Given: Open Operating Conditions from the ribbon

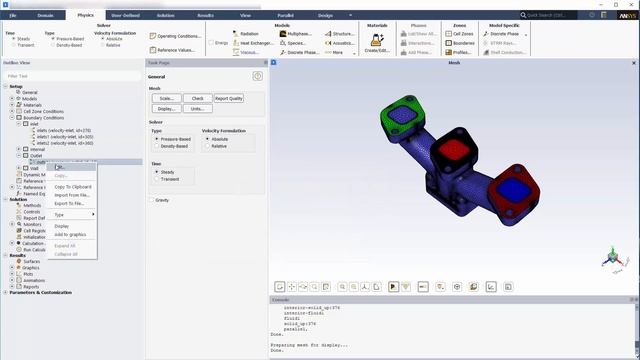Looking at the screenshot, I should pyautogui.click(x=175, y=36).
